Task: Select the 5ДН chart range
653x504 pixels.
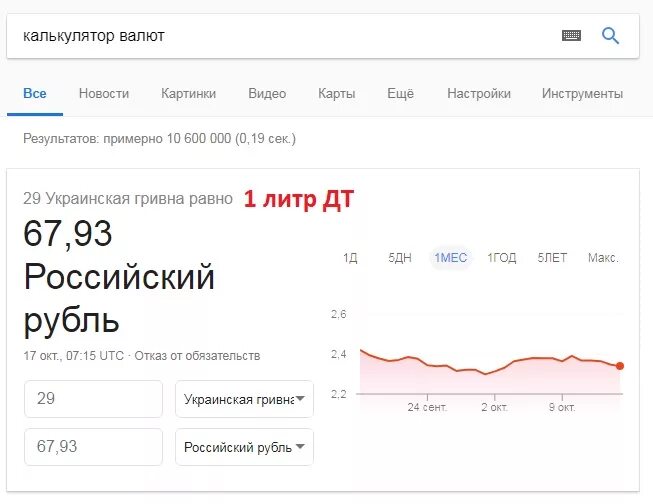Action: (400, 258)
